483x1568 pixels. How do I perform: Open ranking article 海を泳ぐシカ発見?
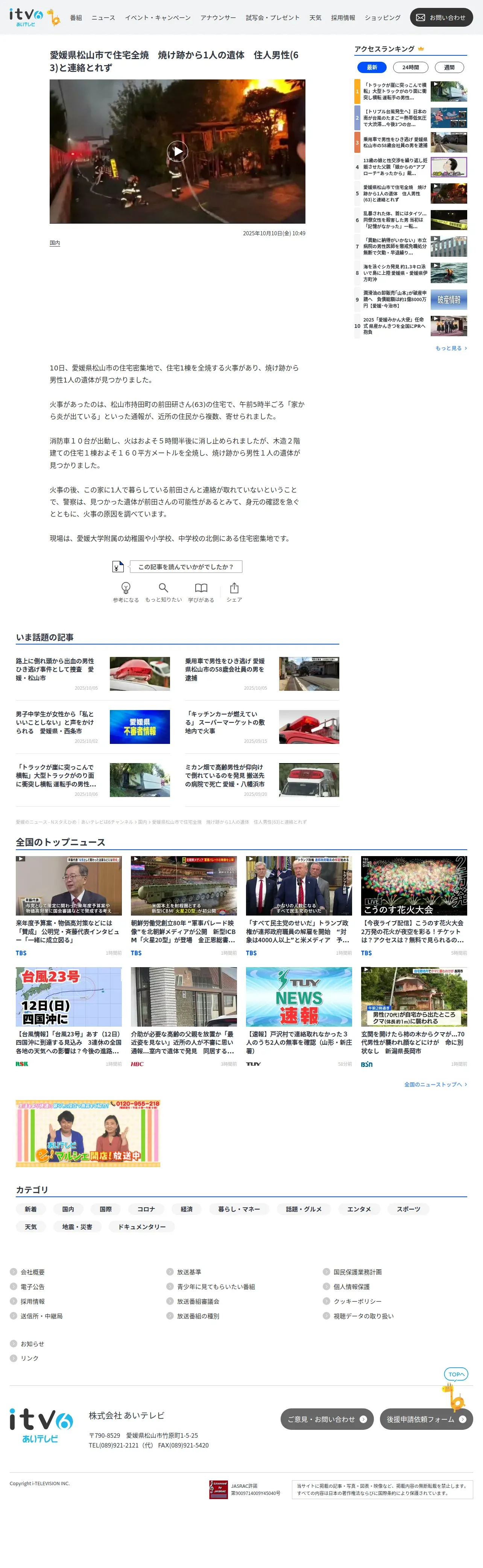click(x=395, y=273)
